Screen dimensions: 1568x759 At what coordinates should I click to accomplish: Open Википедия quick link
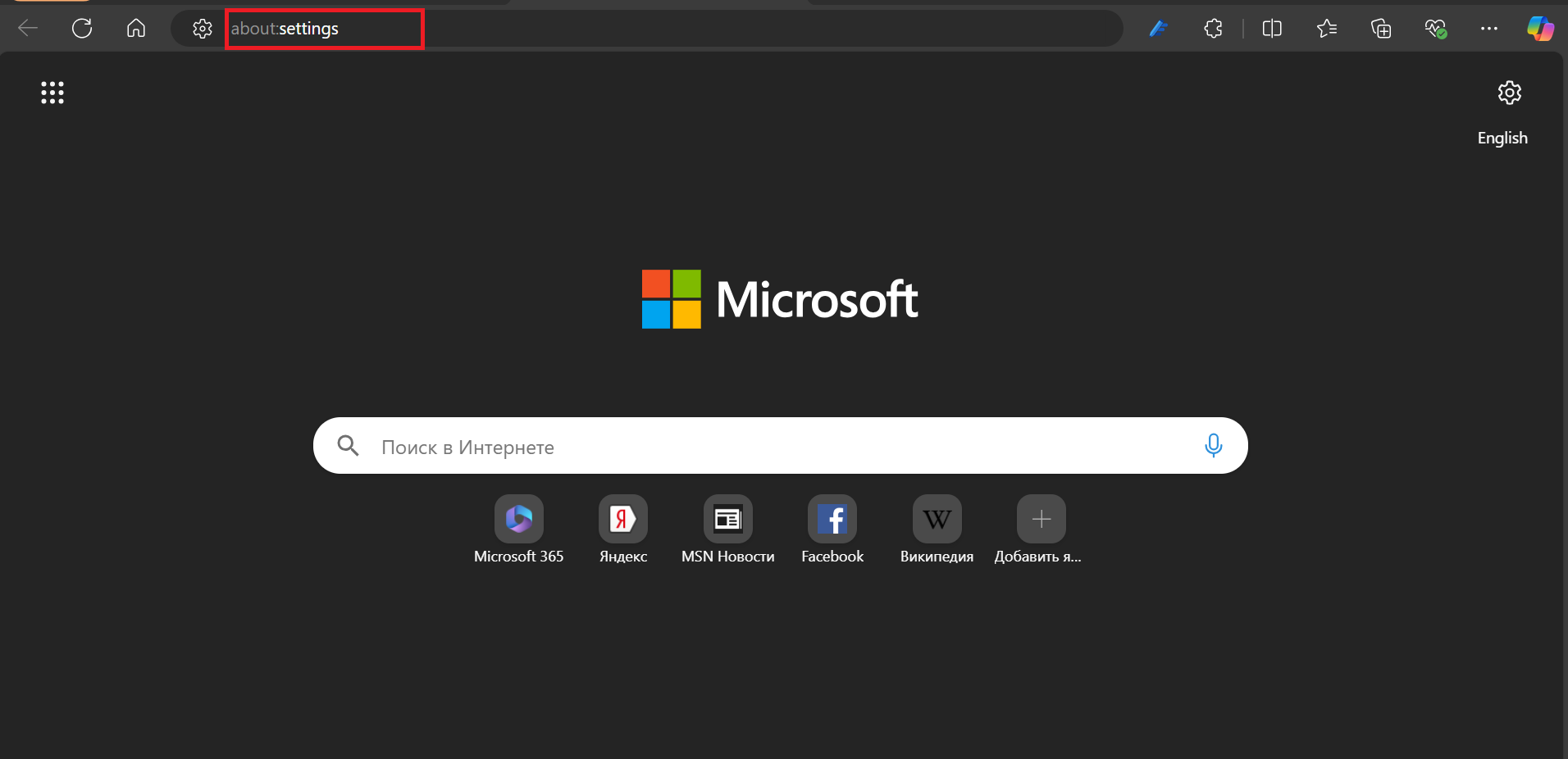pyautogui.click(x=937, y=529)
